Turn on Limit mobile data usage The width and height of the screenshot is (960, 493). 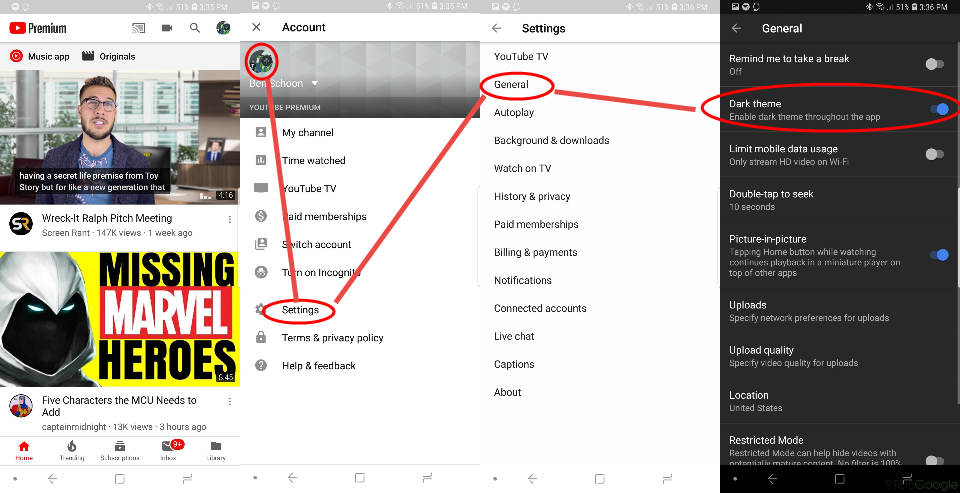935,154
